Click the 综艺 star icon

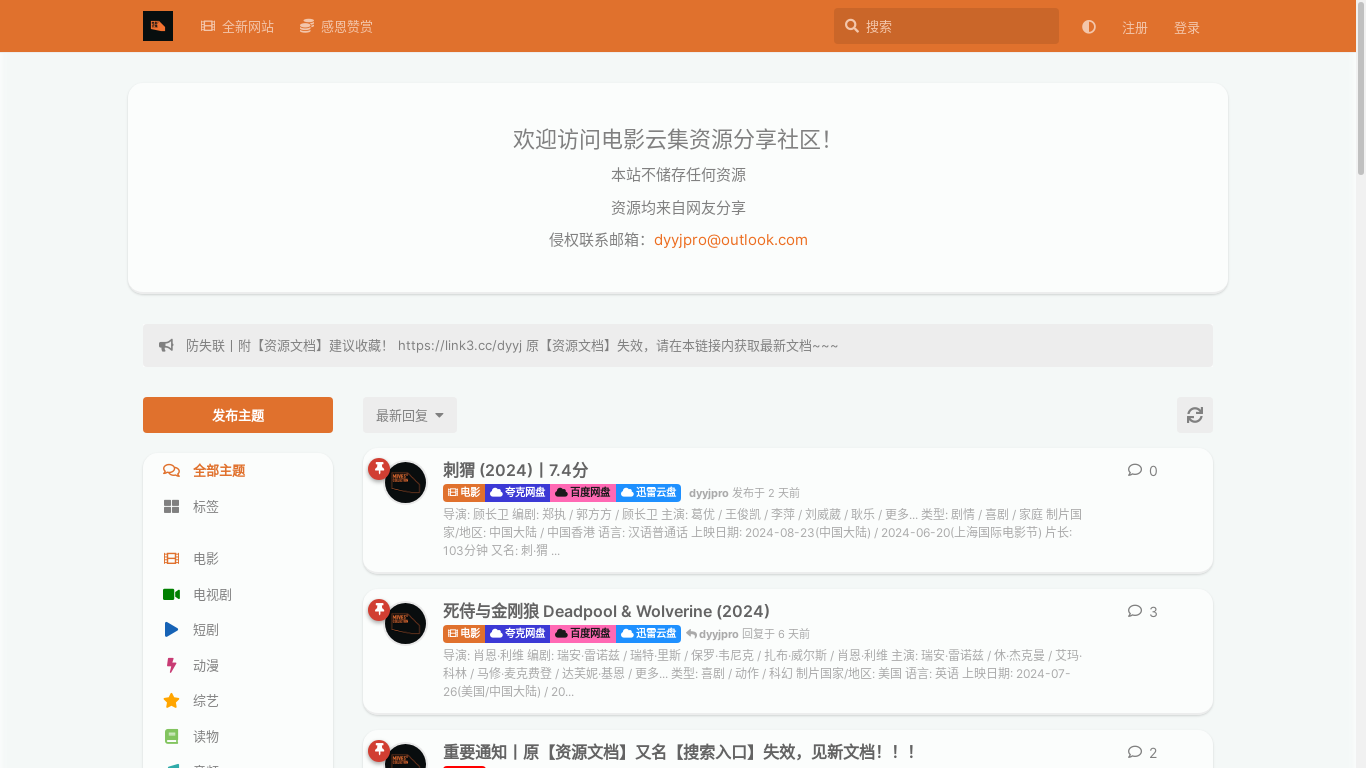click(x=171, y=701)
